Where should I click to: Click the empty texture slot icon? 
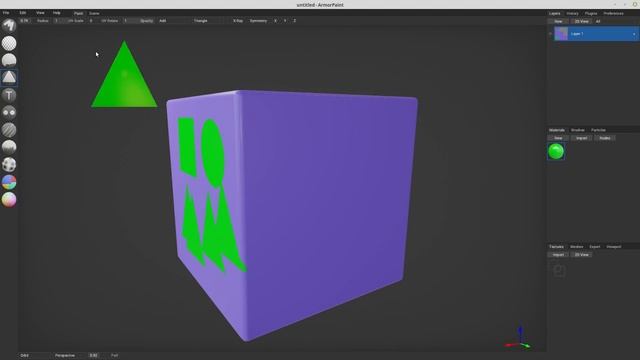(559, 271)
